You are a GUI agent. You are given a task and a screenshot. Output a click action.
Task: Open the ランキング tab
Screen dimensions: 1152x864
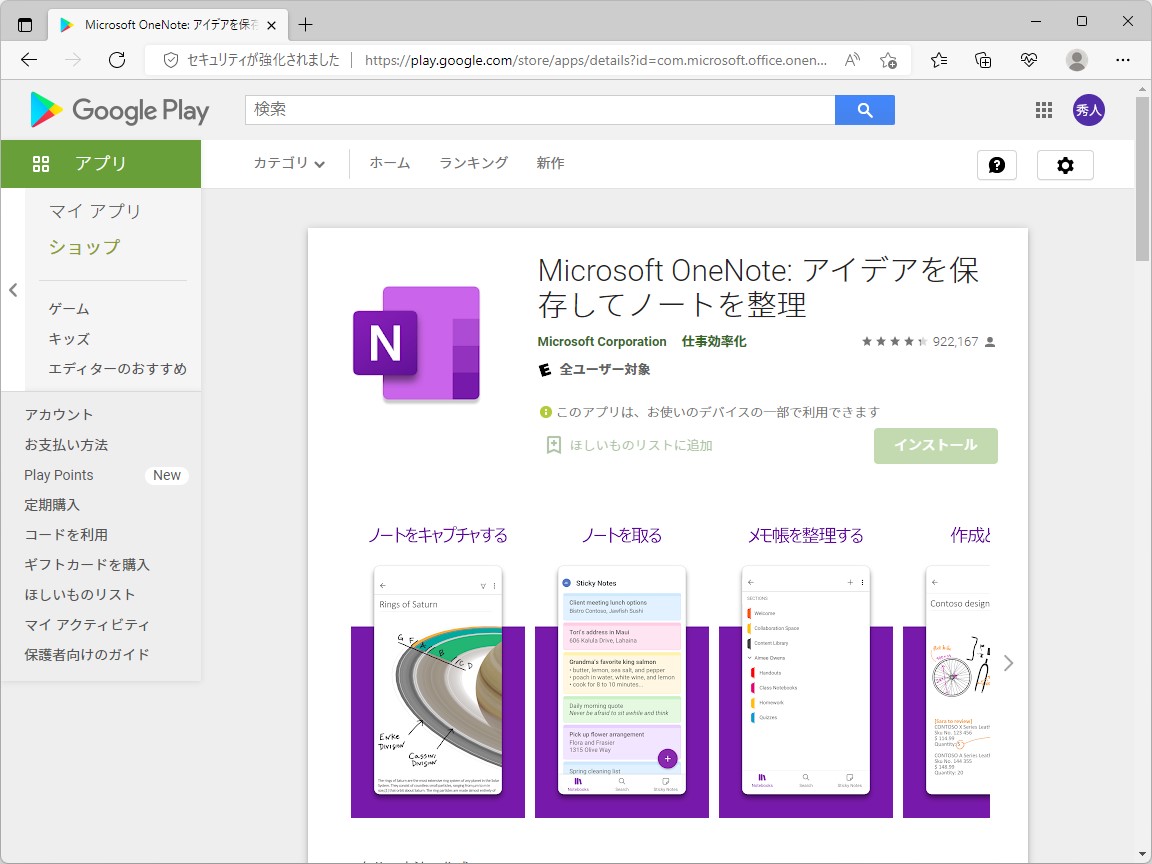point(473,163)
